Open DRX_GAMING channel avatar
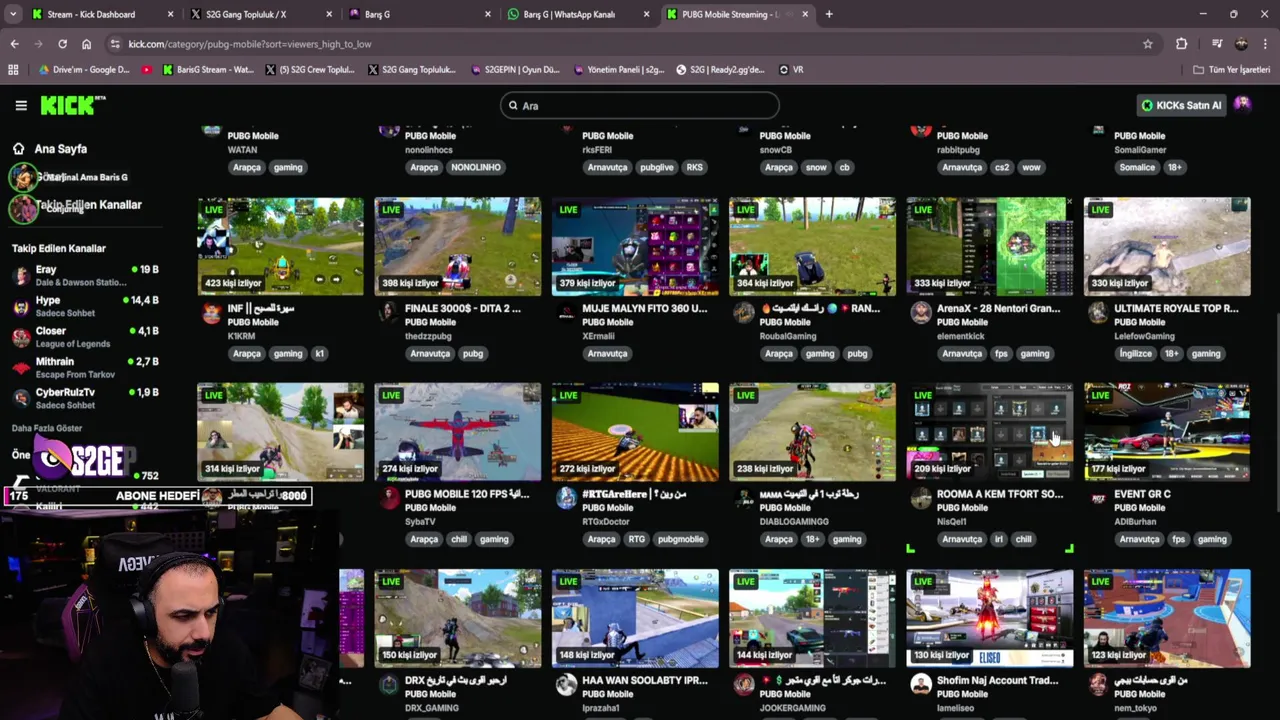This screenshot has height=720, width=1280. [x=388, y=685]
